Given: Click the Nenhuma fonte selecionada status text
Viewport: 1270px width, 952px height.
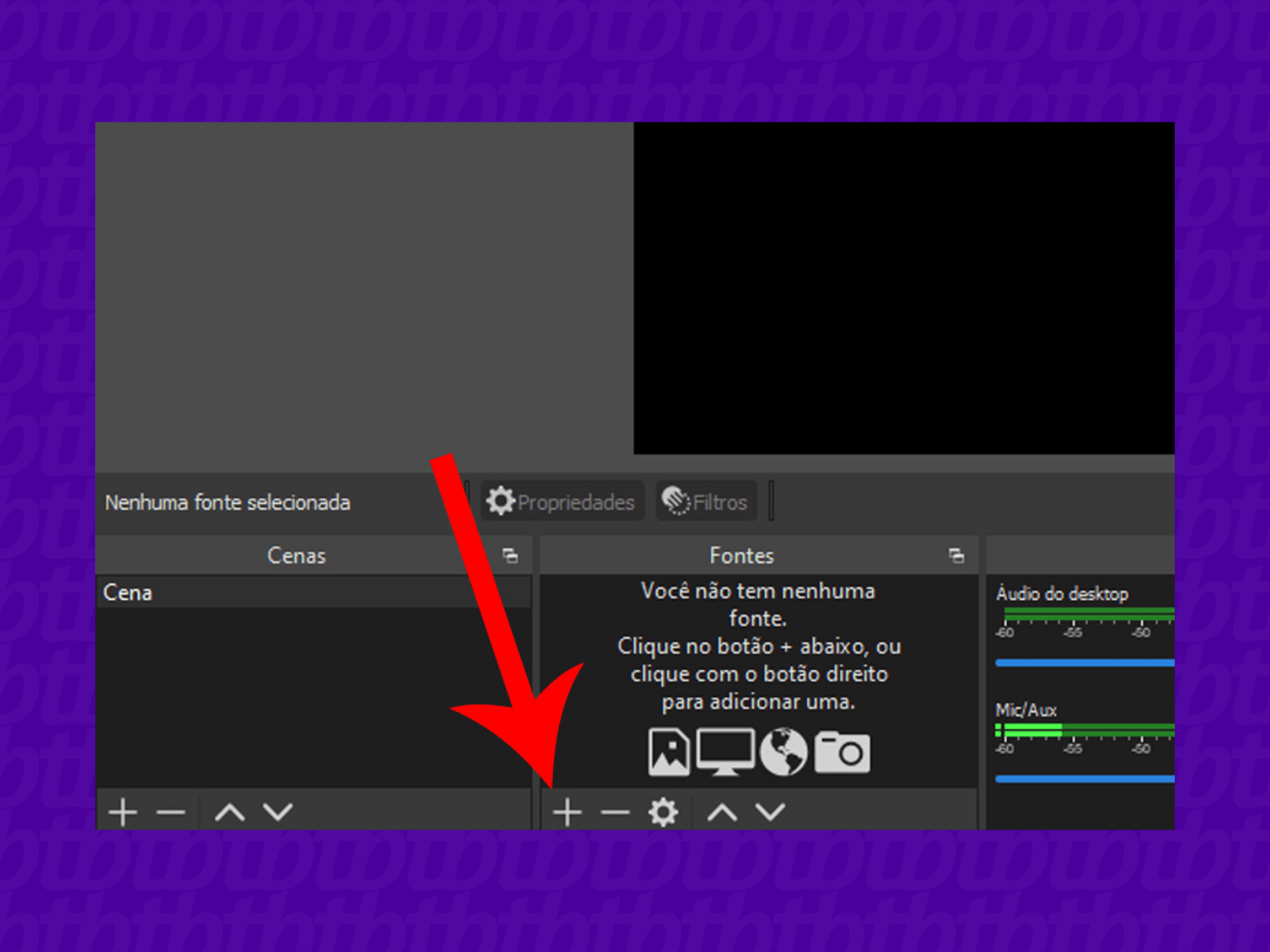Looking at the screenshot, I should point(228,502).
